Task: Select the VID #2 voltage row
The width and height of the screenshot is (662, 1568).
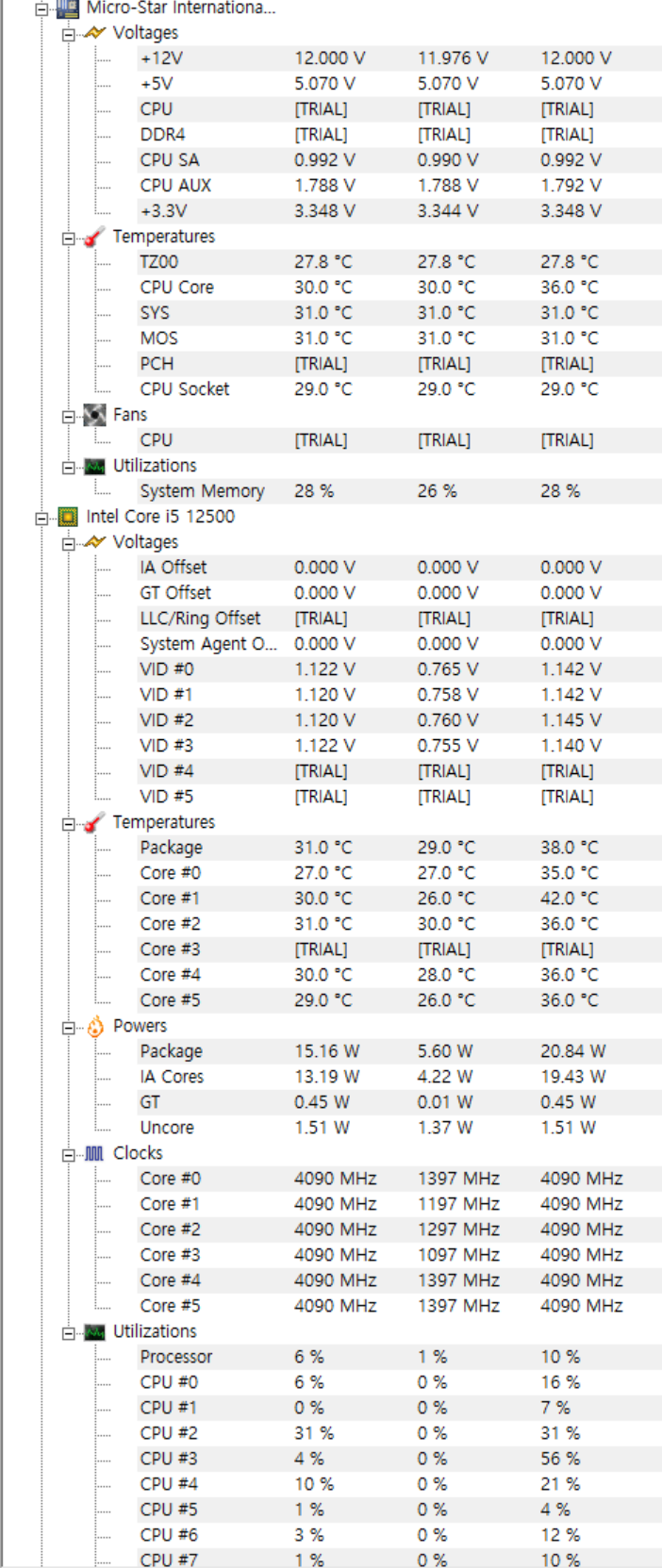Action: pyautogui.click(x=400, y=720)
